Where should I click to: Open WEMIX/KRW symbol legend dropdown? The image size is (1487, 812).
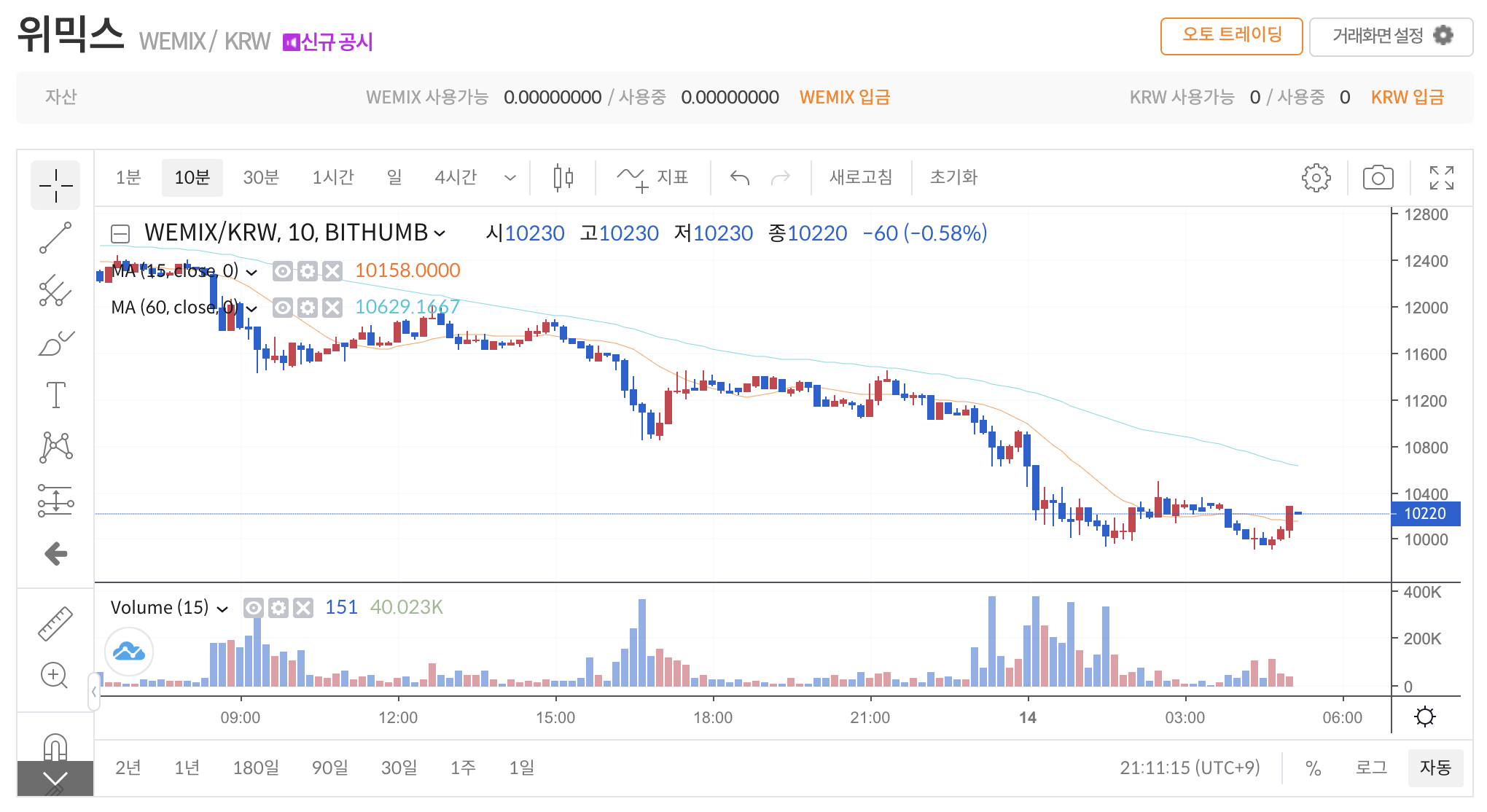tap(440, 233)
